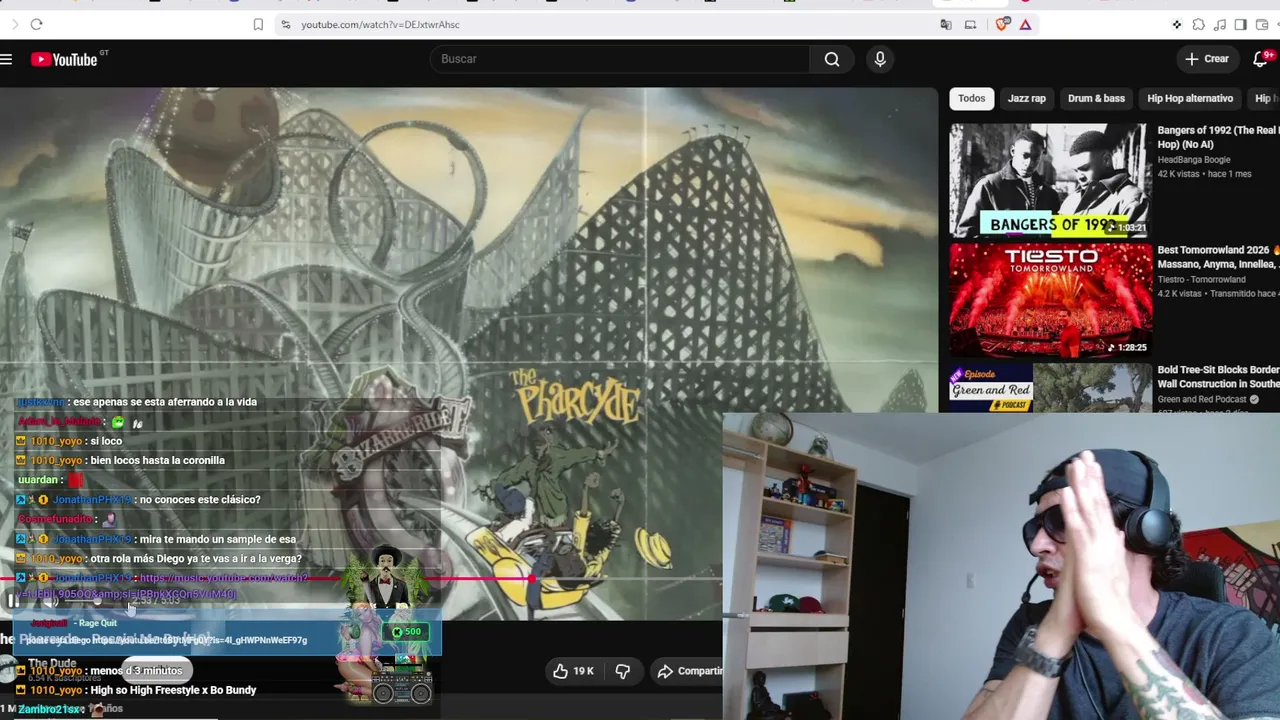1280x720 pixels.
Task: Open the translate page icon
Action: coord(946,24)
